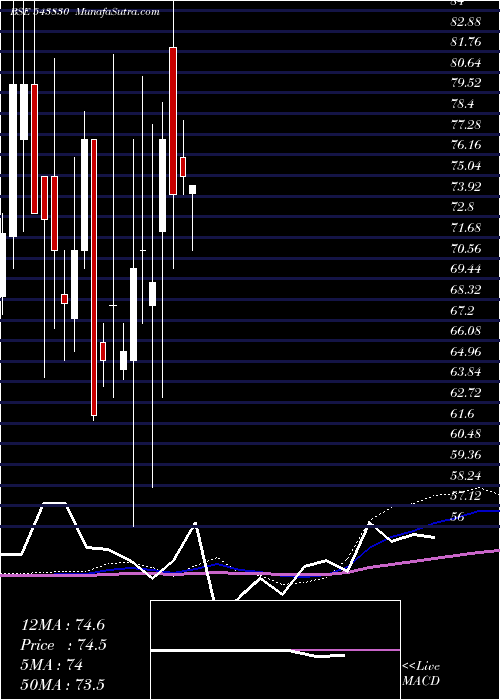Select the 62.72 price axis label

tap(466, 393)
